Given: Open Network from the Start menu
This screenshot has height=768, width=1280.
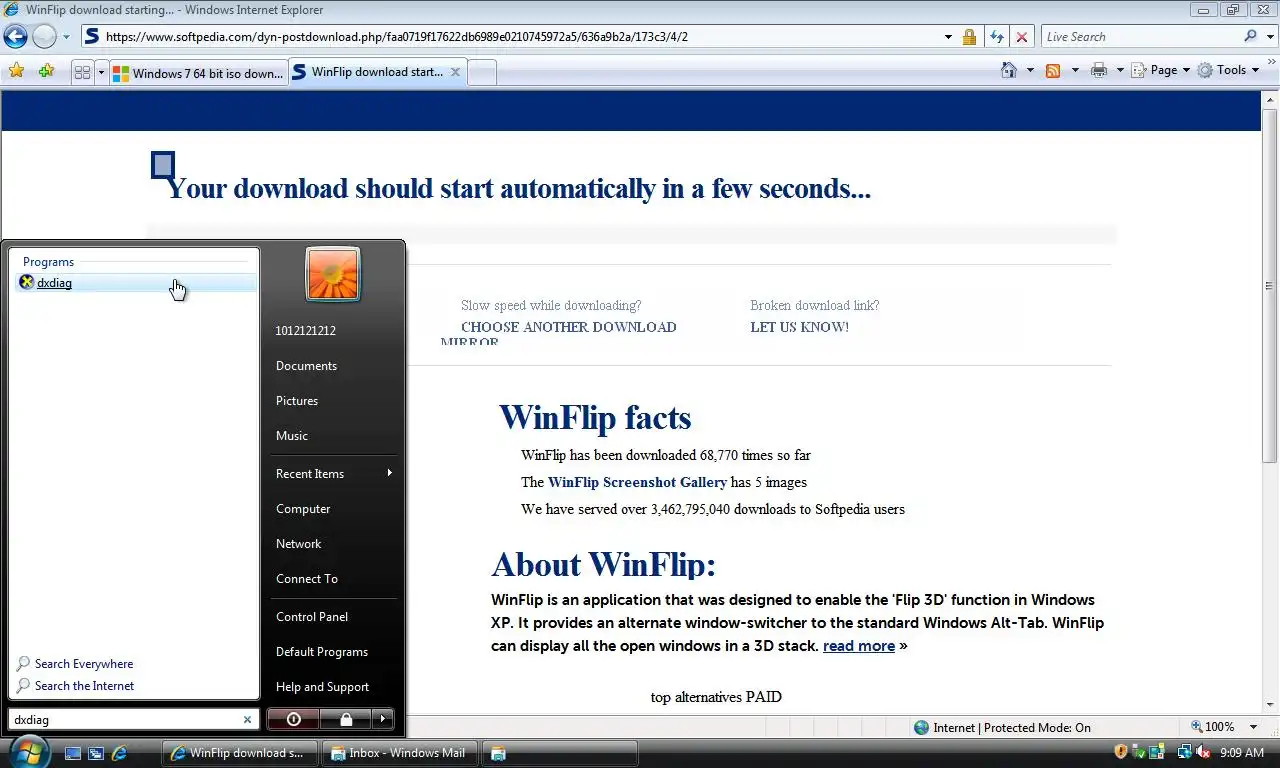Looking at the screenshot, I should point(299,543).
